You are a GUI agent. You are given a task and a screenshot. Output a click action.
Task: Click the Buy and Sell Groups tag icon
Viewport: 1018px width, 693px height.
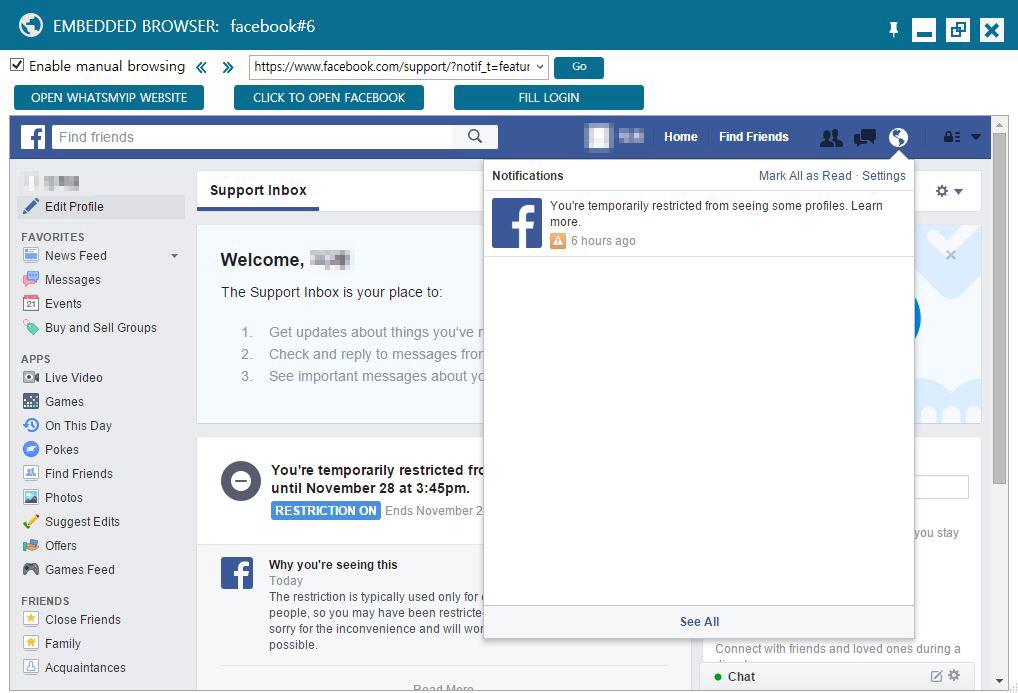31,327
